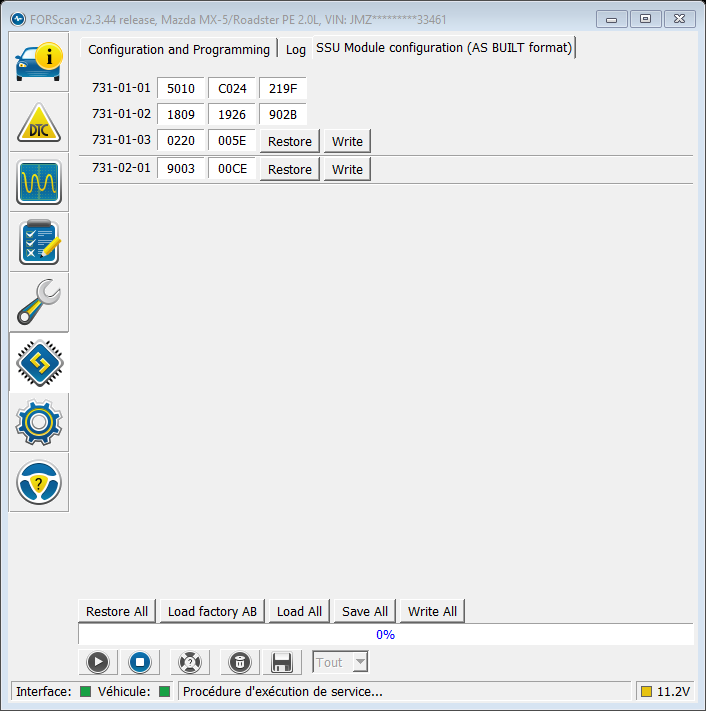Select SSU Module configuration tab
706x711 pixels.
(444, 48)
